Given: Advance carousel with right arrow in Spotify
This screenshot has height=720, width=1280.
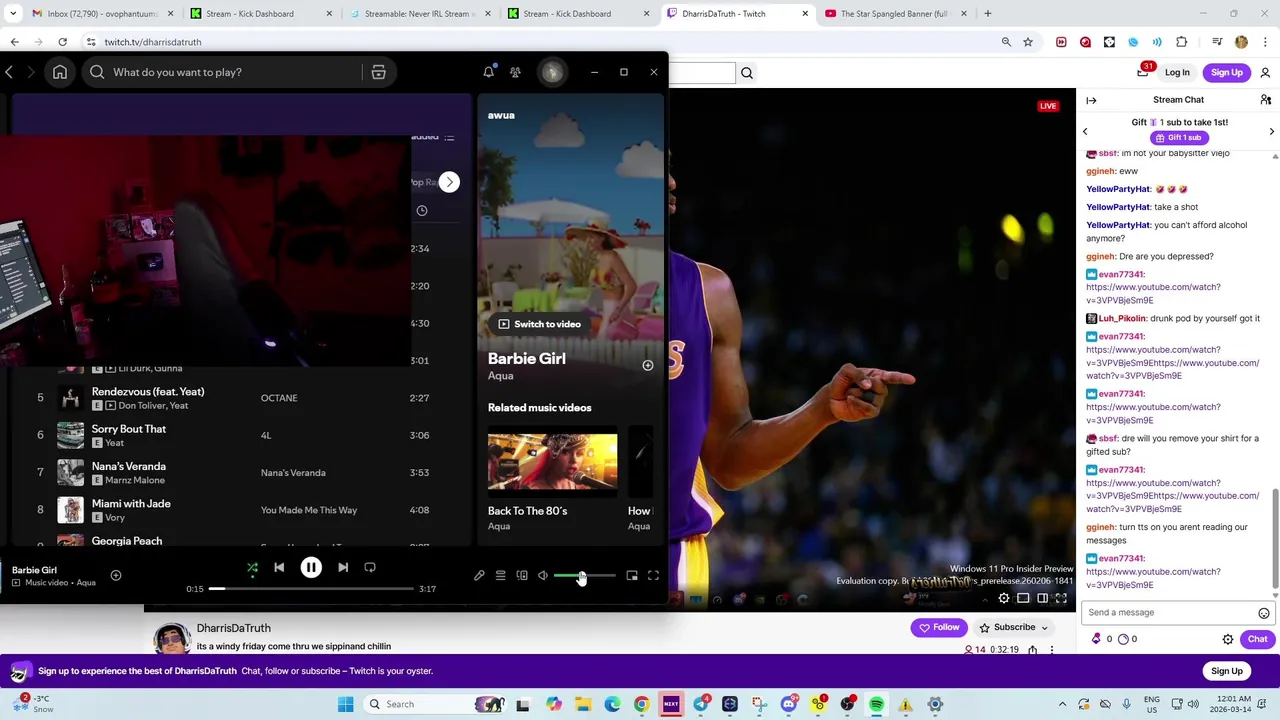Looking at the screenshot, I should 449,182.
